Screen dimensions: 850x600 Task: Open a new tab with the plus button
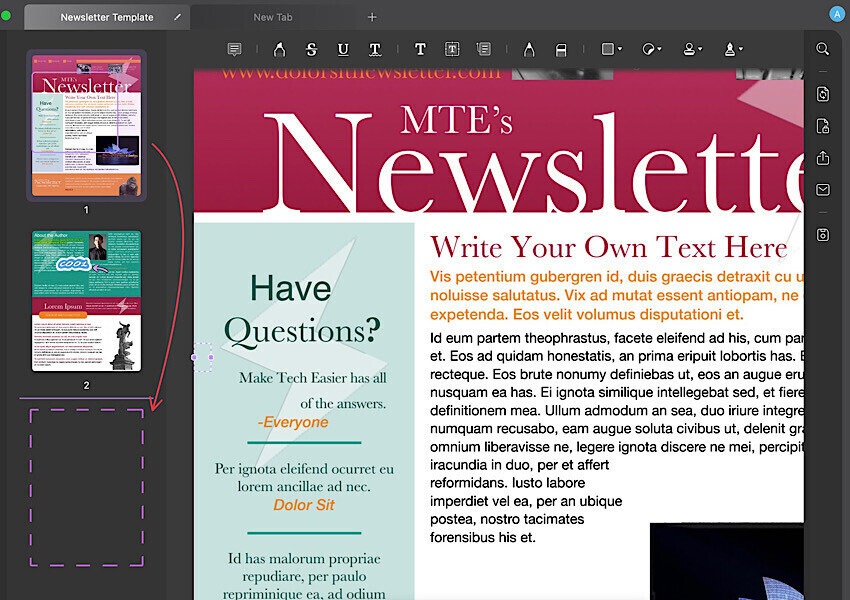(372, 16)
